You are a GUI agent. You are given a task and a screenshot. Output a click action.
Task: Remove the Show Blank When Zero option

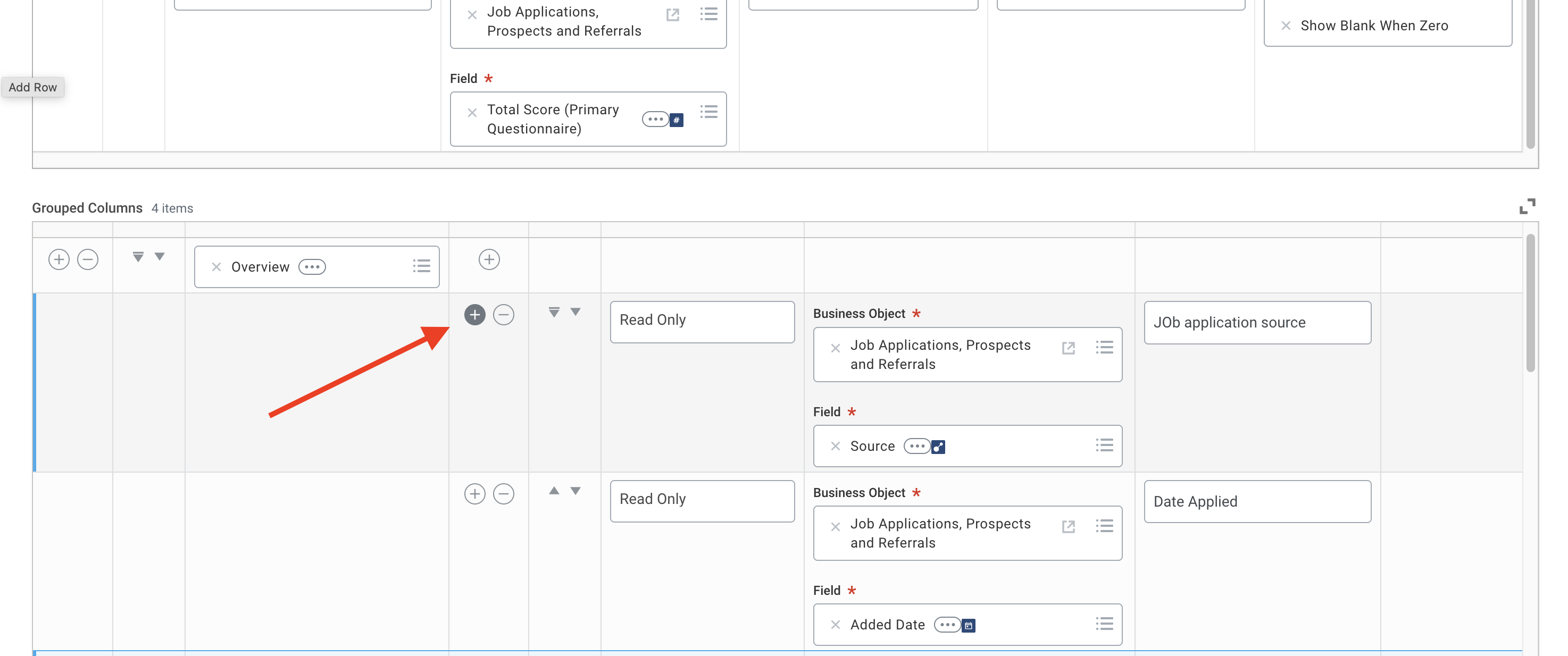pos(1286,26)
